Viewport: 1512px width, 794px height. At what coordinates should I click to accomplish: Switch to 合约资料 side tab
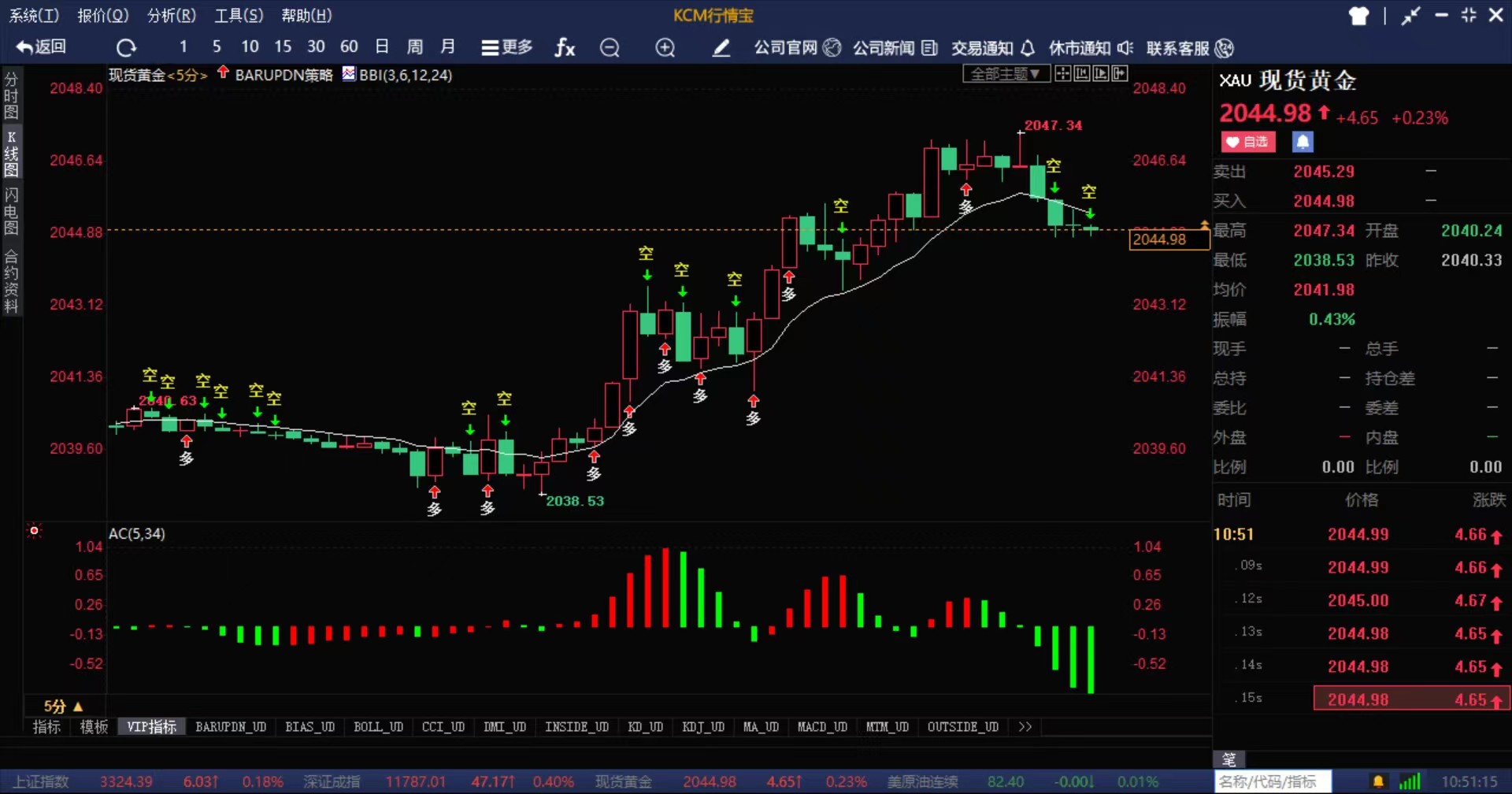pos(11,282)
